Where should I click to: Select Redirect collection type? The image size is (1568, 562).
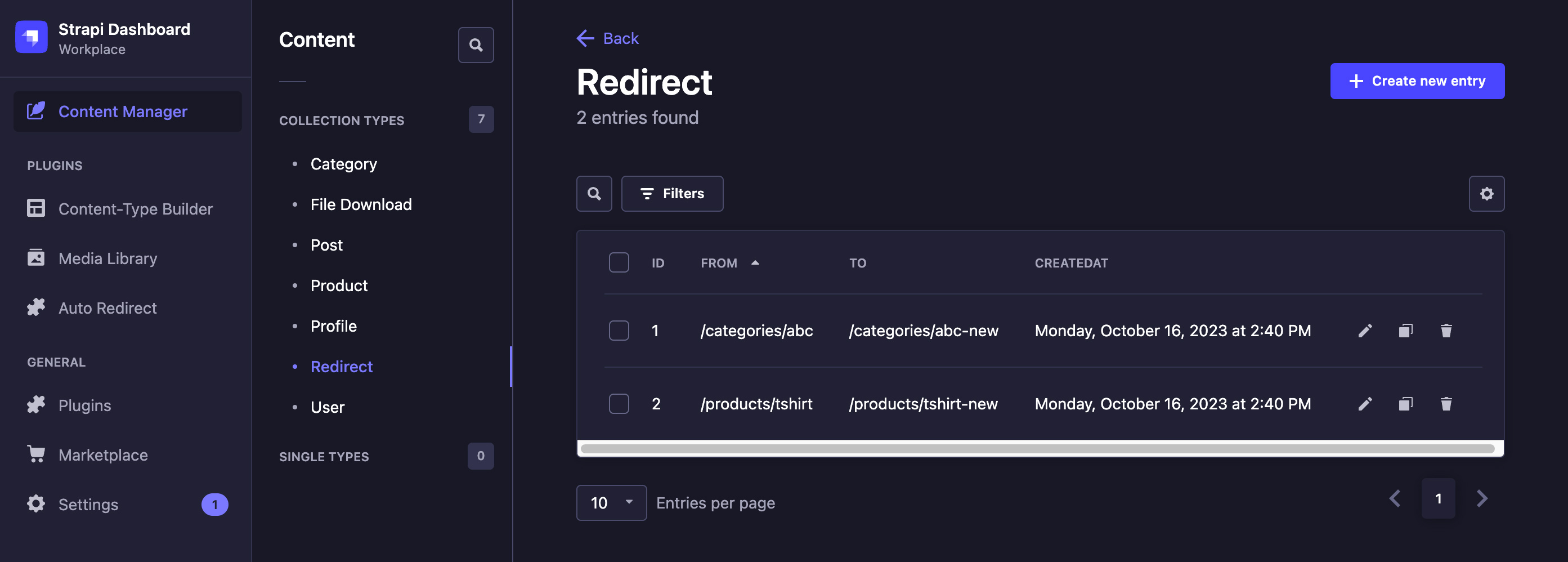point(342,367)
